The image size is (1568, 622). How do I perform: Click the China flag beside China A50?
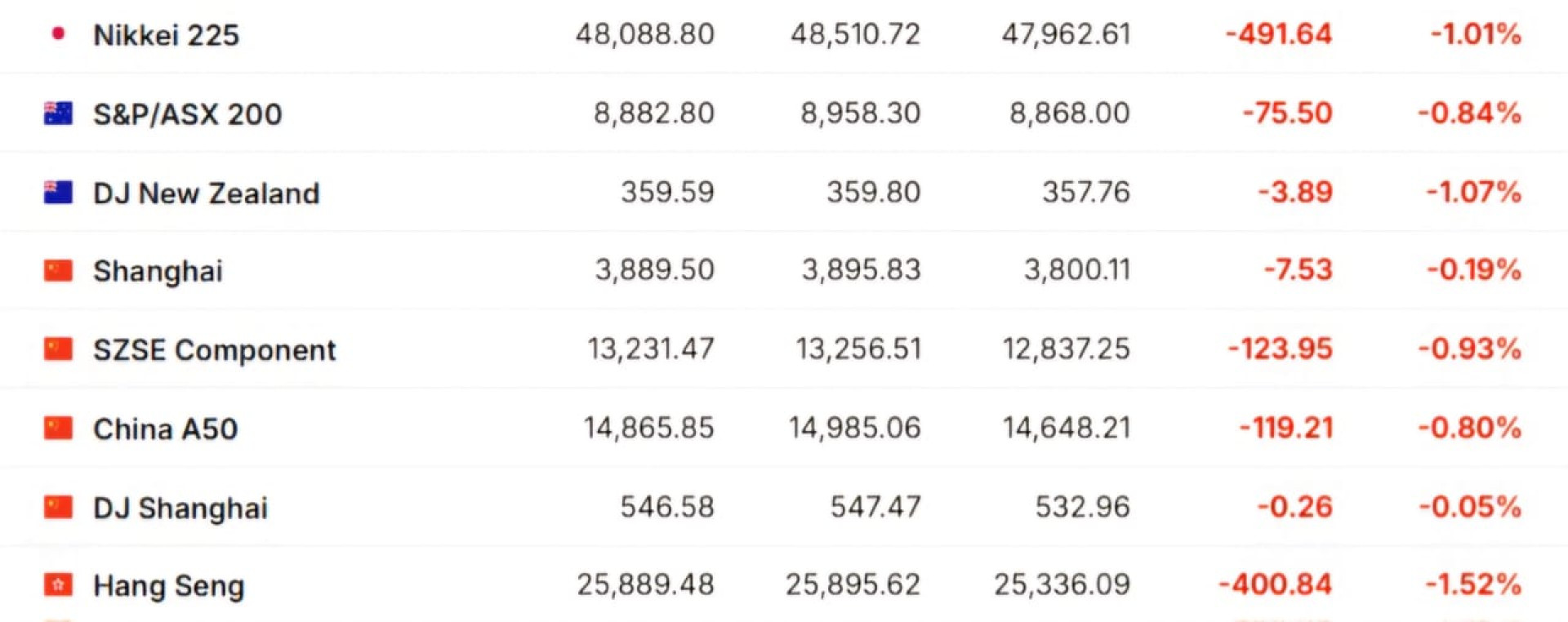pyautogui.click(x=58, y=428)
